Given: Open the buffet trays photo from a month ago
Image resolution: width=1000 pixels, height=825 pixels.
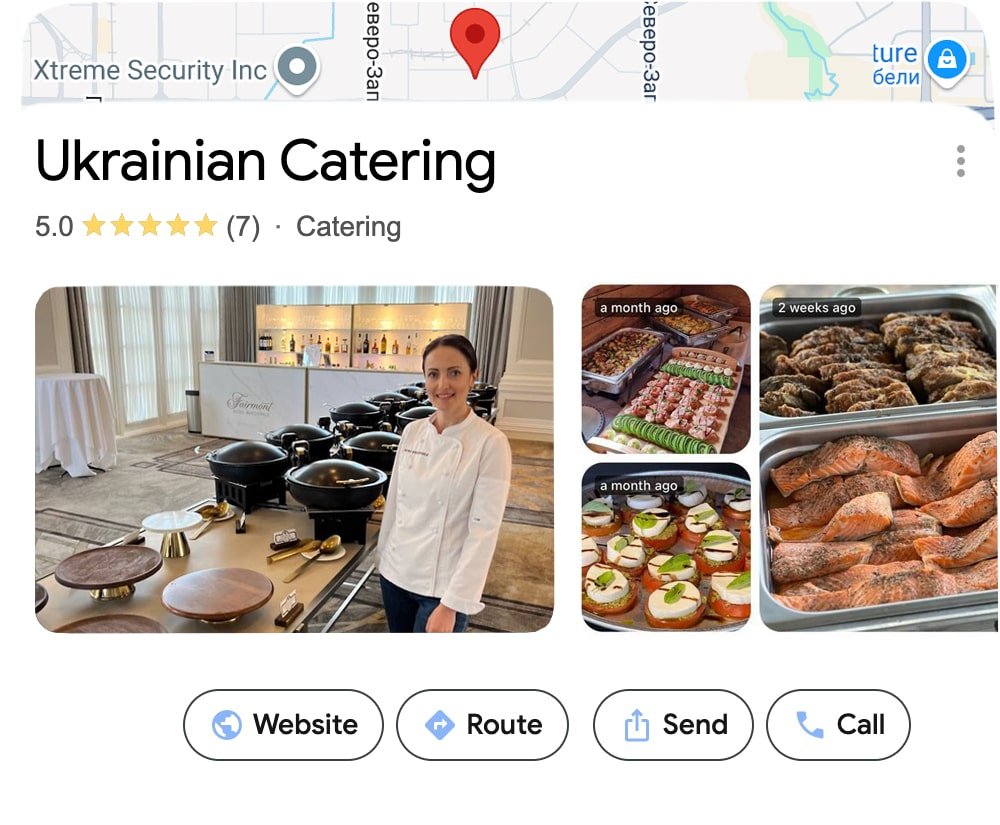Looking at the screenshot, I should [x=666, y=369].
